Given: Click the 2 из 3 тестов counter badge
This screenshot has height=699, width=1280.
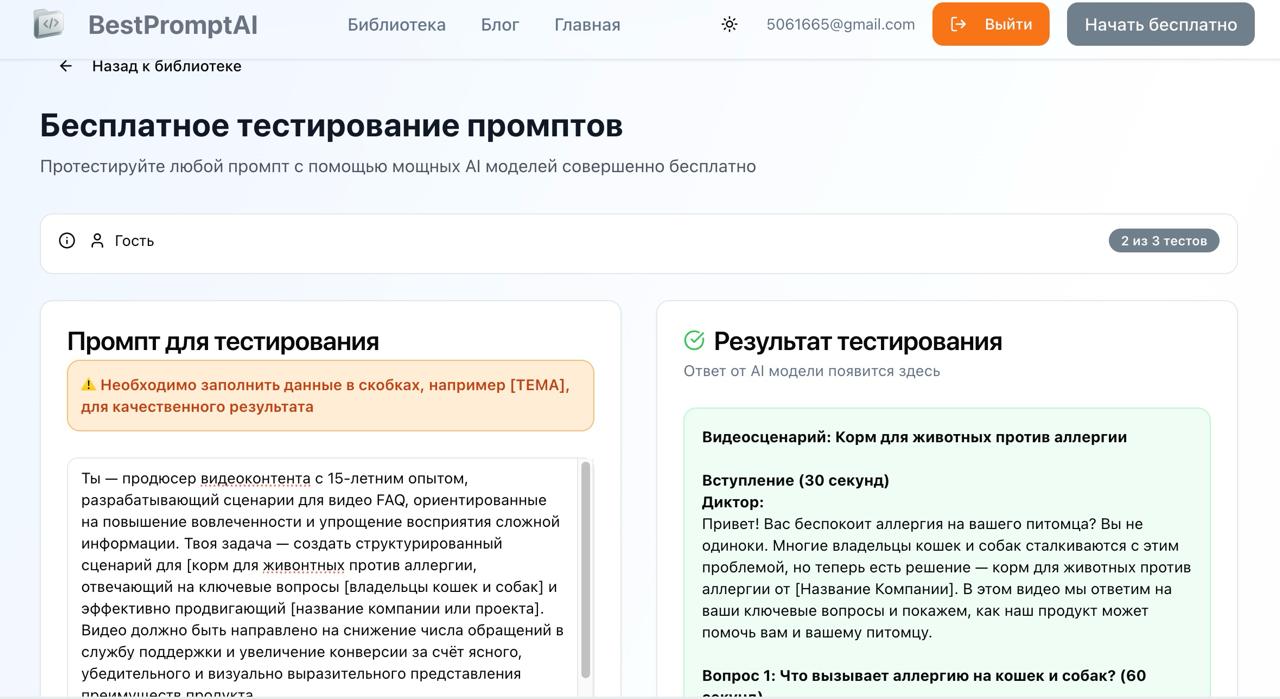Looking at the screenshot, I should (1163, 240).
